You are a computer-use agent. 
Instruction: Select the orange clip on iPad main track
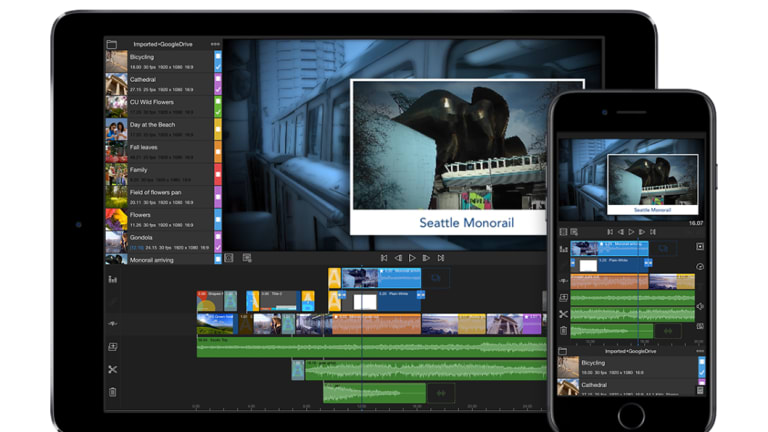tap(377, 324)
